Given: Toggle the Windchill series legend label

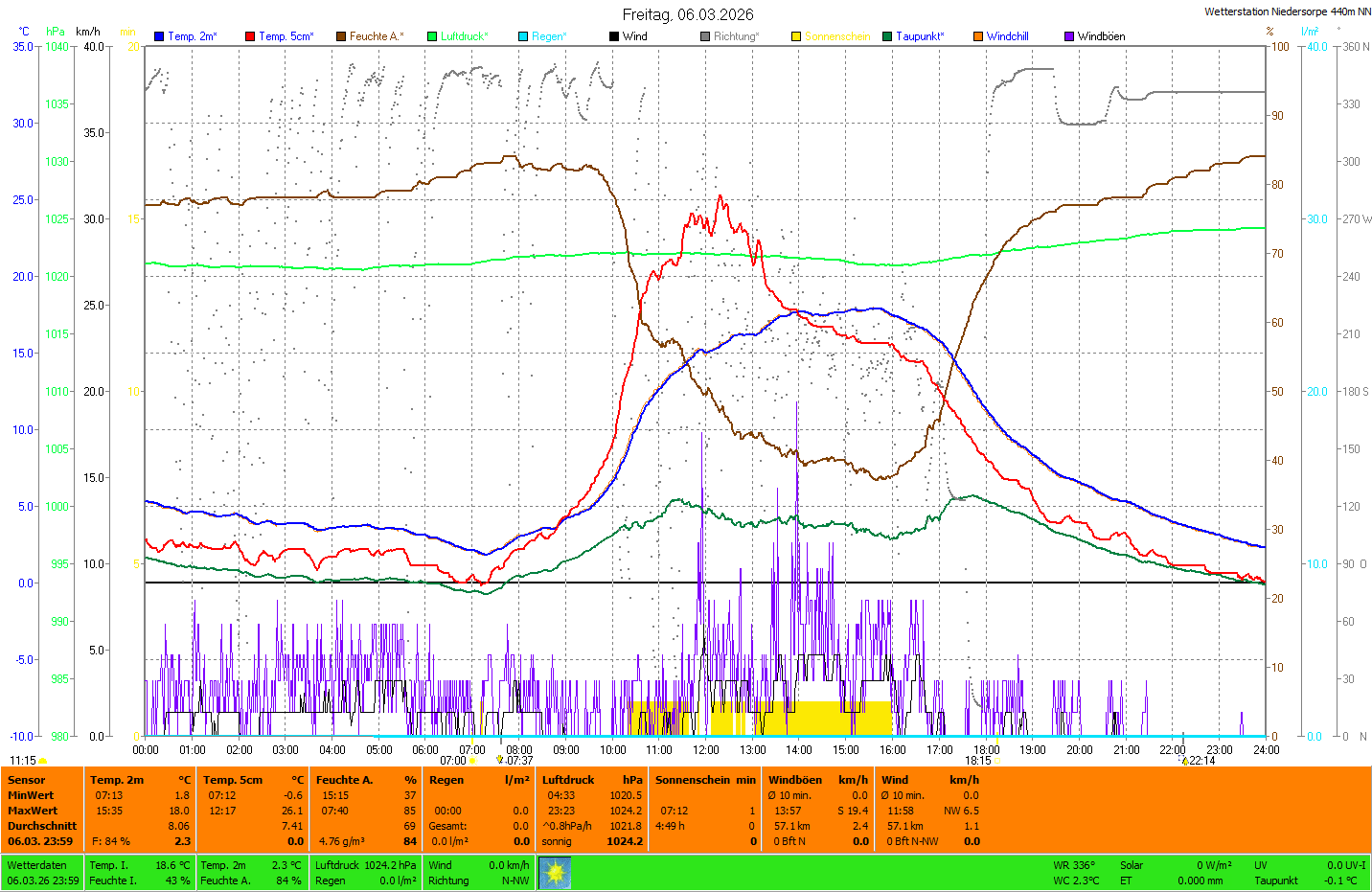Looking at the screenshot, I should click(1007, 36).
